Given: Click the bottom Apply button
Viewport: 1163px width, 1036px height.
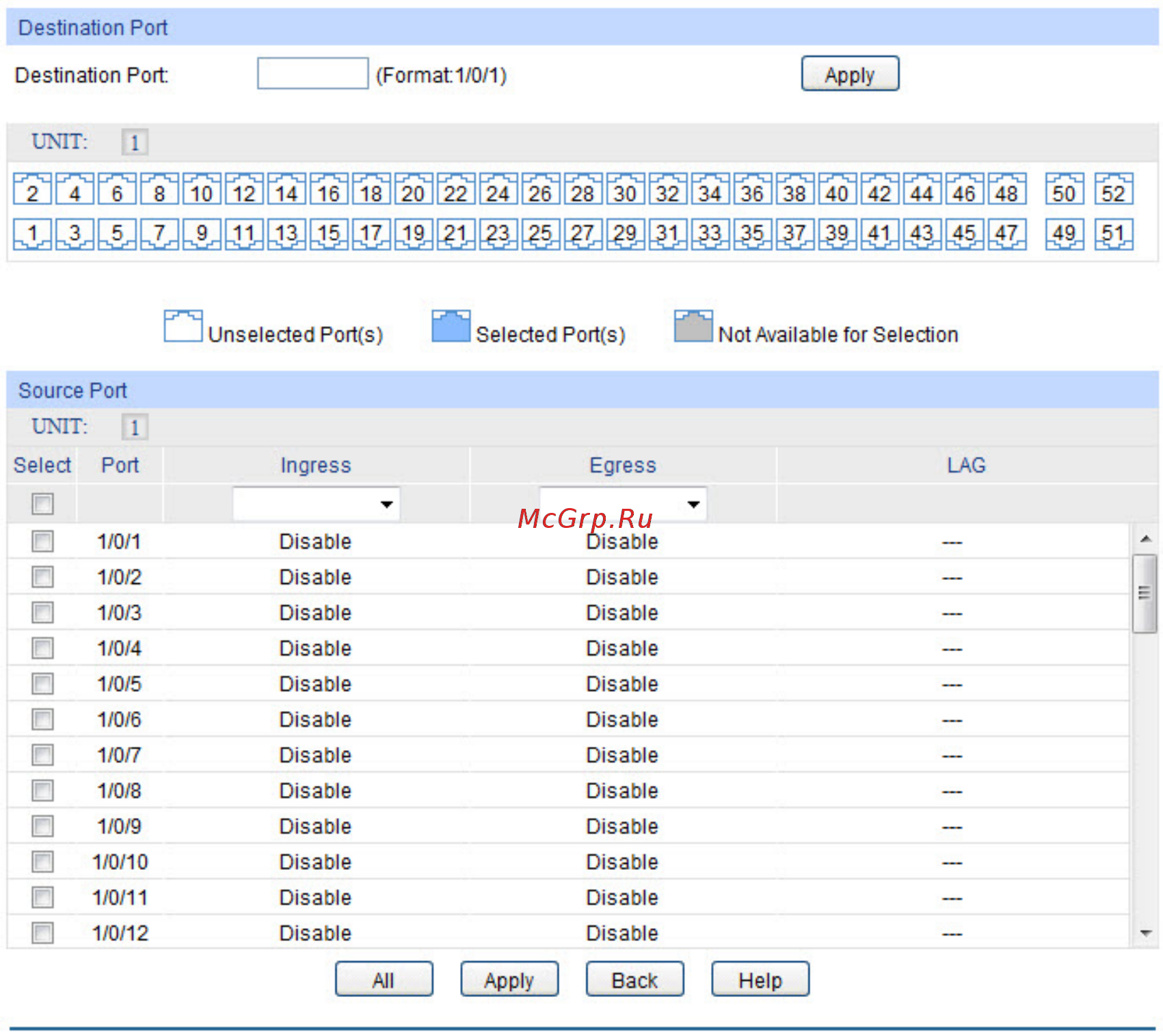Looking at the screenshot, I should click(509, 979).
